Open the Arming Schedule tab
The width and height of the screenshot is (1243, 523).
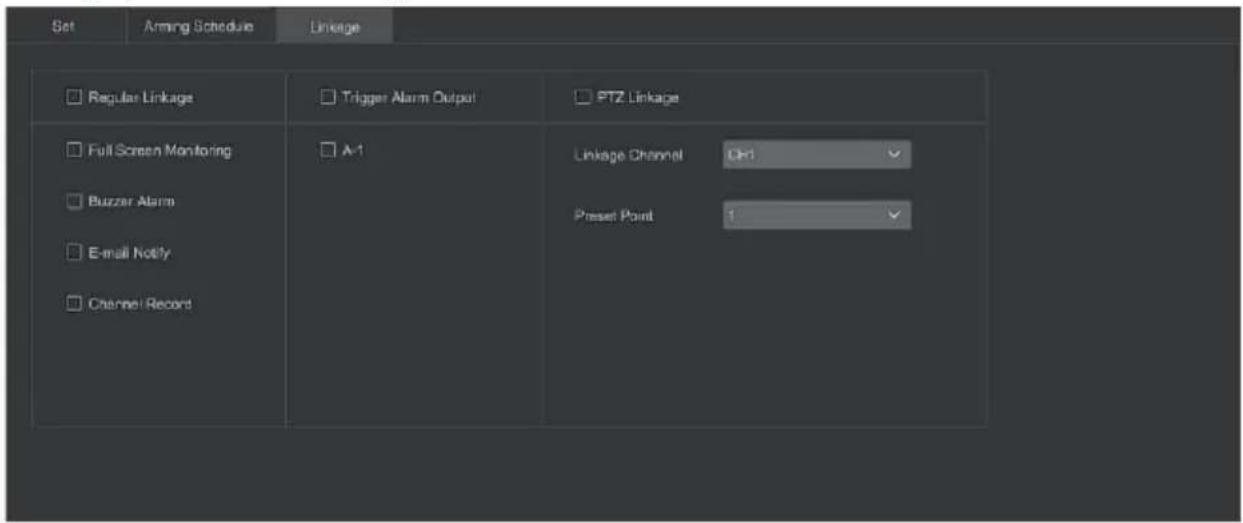(x=199, y=27)
